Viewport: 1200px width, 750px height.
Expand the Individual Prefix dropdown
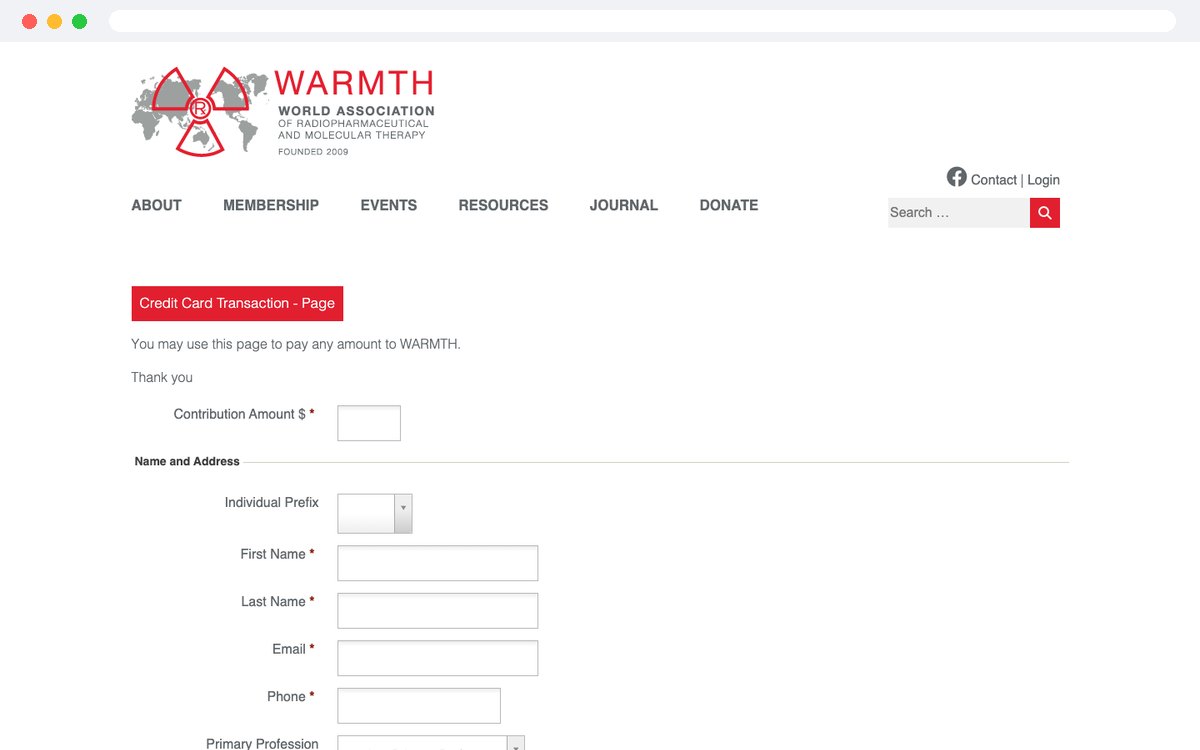pyautogui.click(x=375, y=513)
